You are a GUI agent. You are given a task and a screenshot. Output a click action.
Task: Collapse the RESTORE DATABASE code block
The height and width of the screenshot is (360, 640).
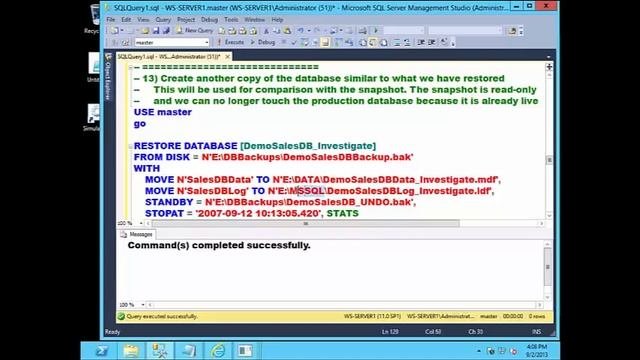click(130, 146)
